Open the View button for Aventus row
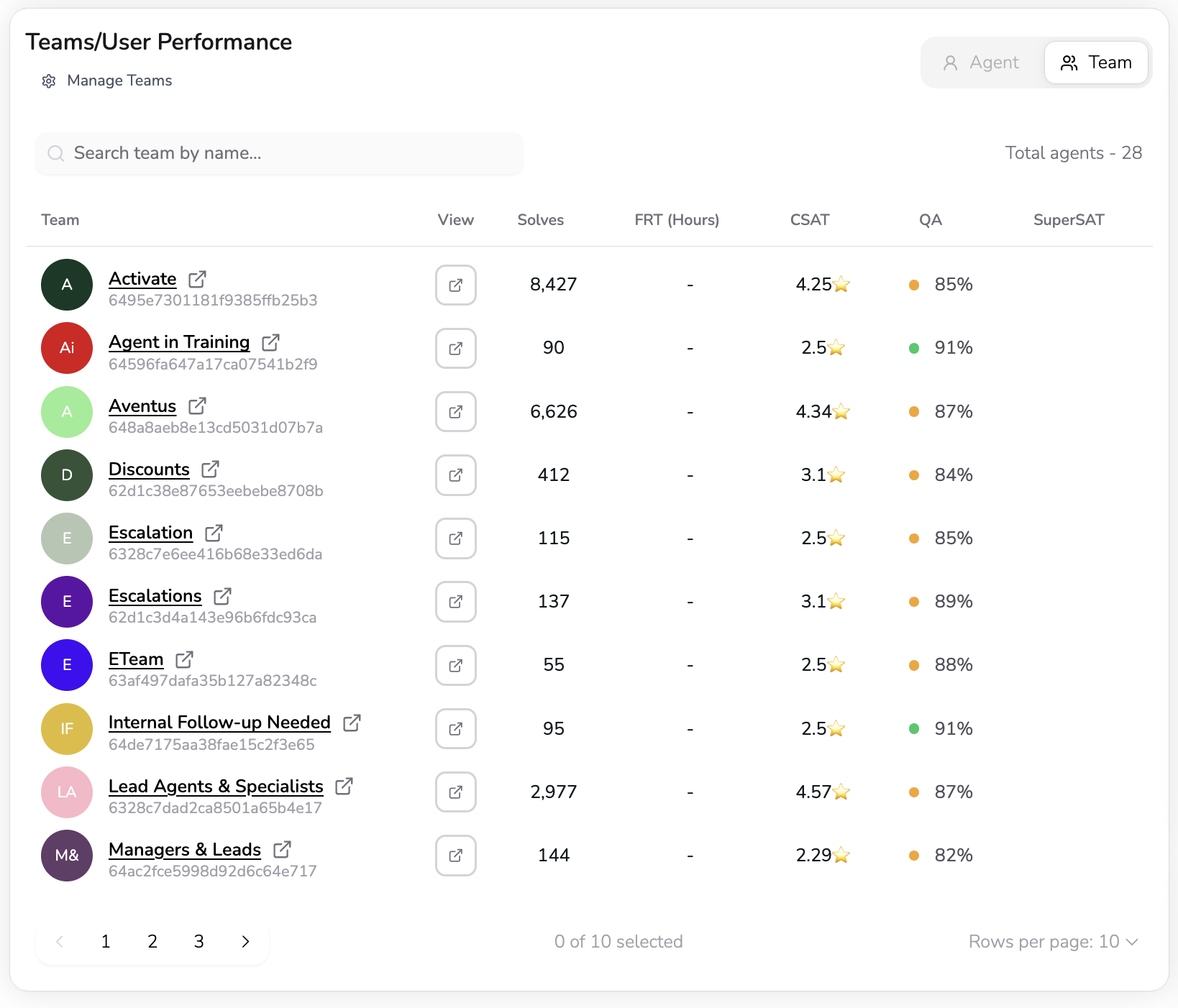1178x1008 pixels. pos(455,412)
